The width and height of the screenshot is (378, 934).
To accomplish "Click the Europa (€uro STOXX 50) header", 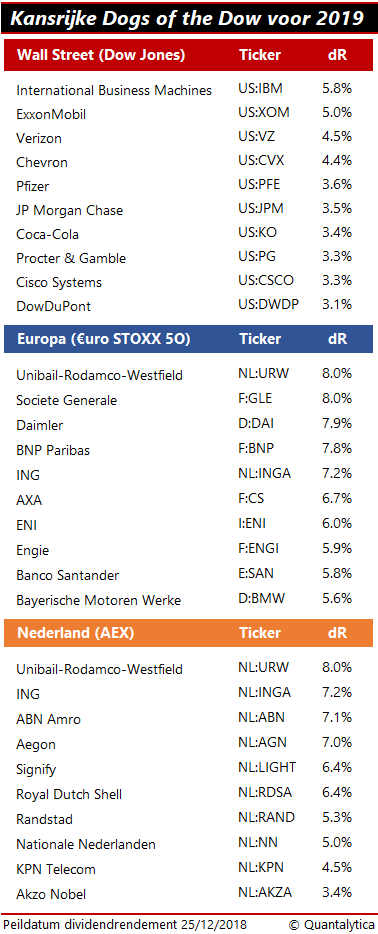I will coord(104,339).
